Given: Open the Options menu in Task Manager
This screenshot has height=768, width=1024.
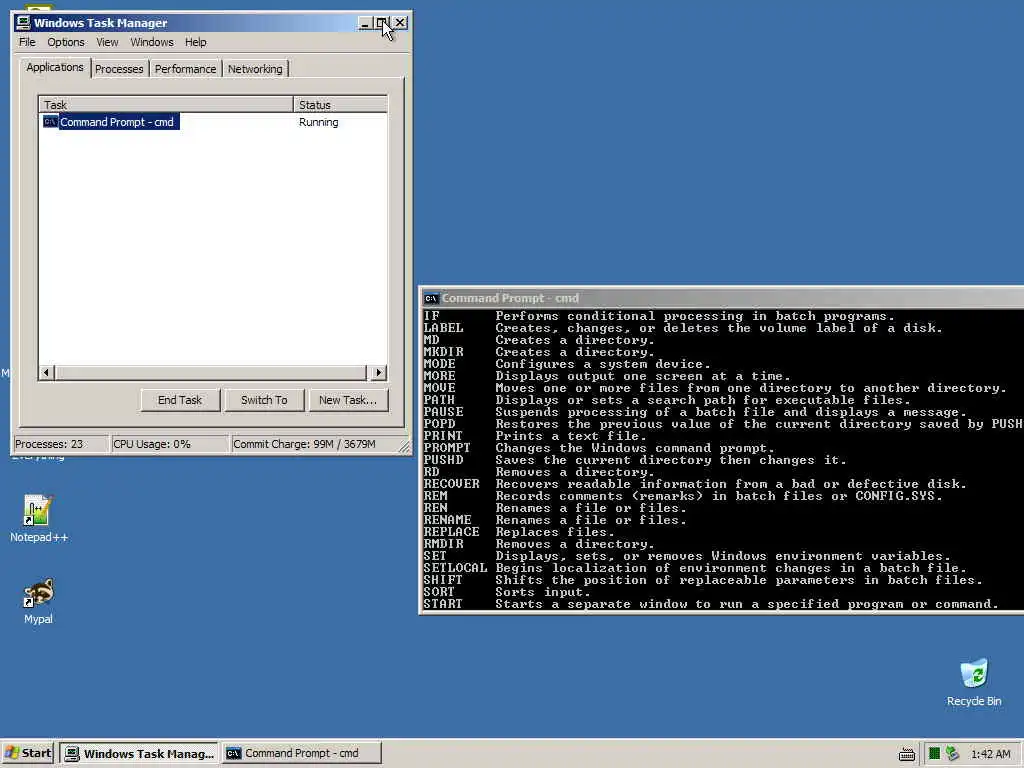Looking at the screenshot, I should 65,42.
